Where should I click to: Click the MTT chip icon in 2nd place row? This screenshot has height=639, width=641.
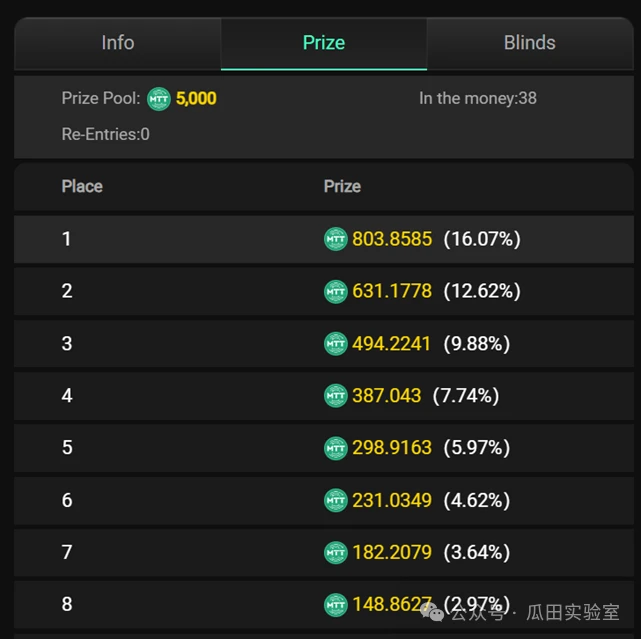click(x=336, y=291)
